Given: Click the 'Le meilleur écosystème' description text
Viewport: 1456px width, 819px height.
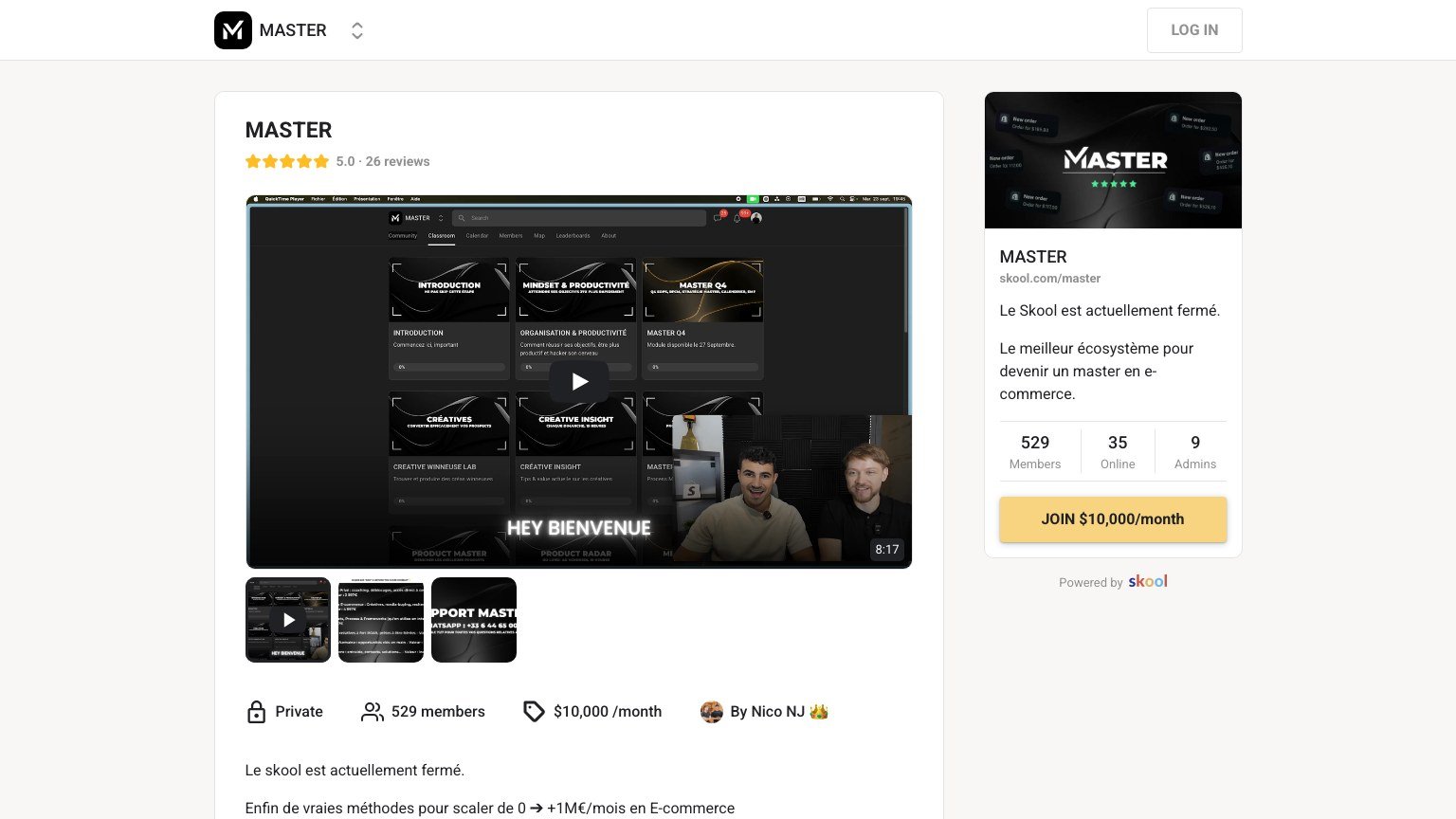Looking at the screenshot, I should (1097, 372).
